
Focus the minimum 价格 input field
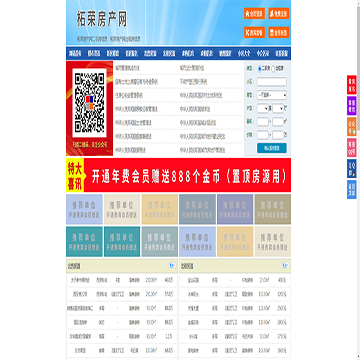click(263, 135)
